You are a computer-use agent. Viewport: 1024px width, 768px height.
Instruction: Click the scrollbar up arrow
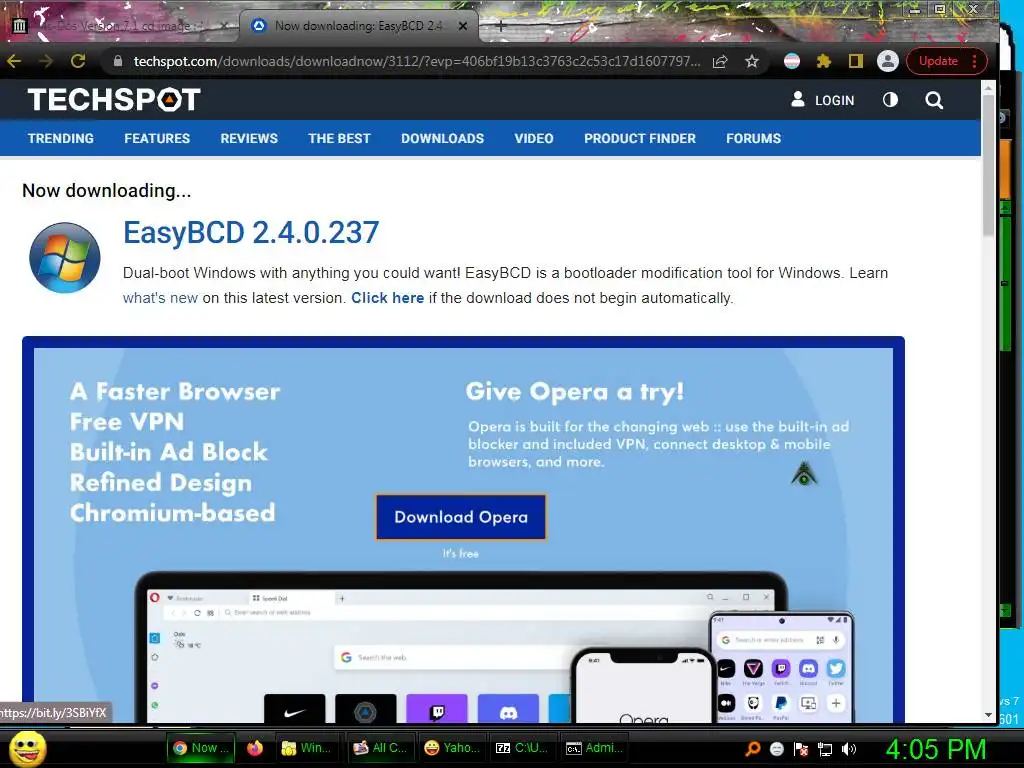click(988, 87)
